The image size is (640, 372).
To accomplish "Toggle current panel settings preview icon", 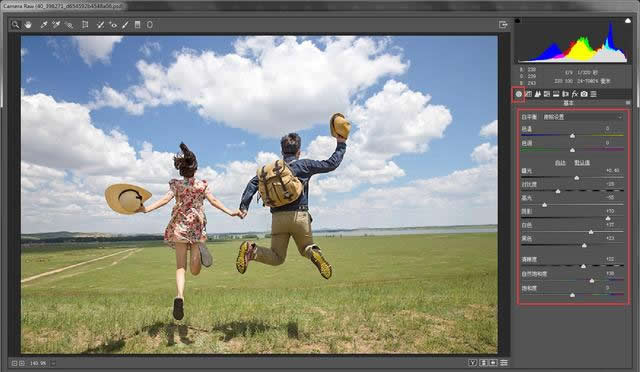I will 504,363.
